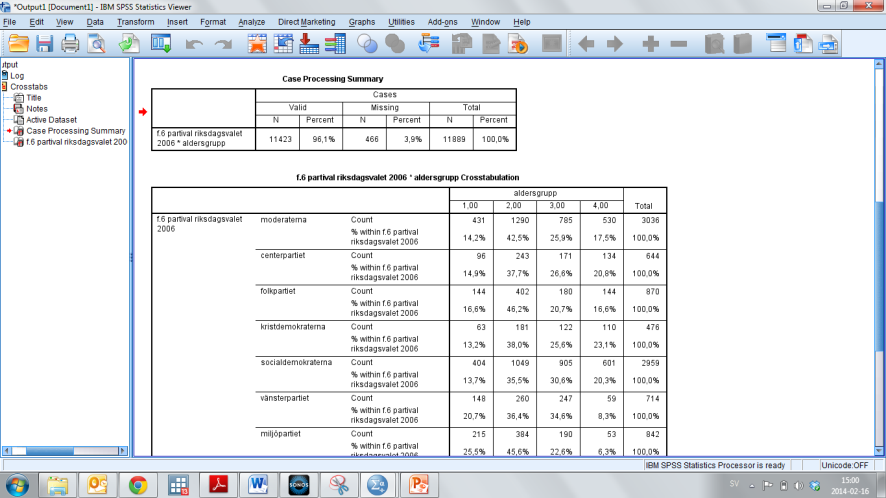This screenshot has height=498, width=886.
Task: Click the Run Script icon
Action: [x=518, y=44]
